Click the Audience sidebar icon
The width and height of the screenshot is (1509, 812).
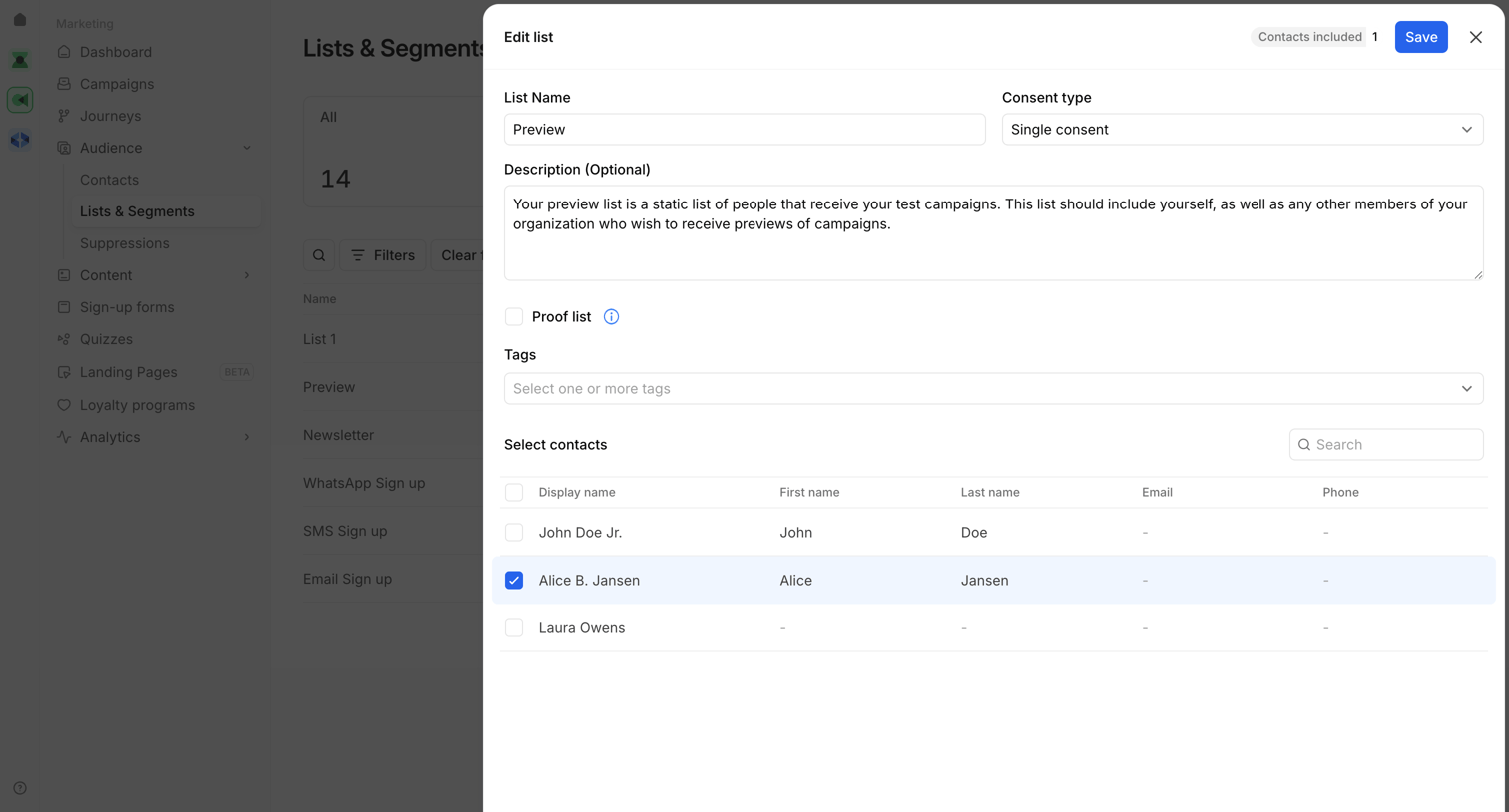[64, 148]
